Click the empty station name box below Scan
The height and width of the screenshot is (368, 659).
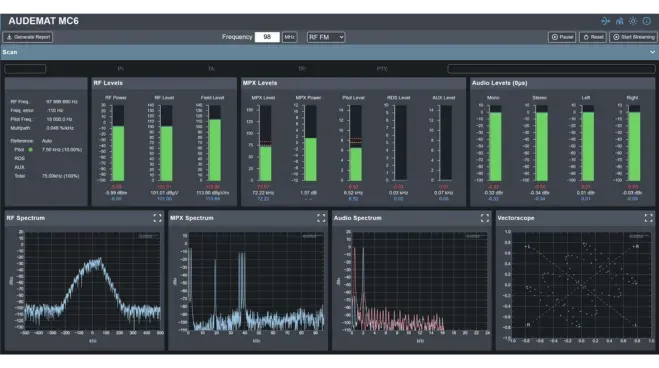[x=25, y=69]
